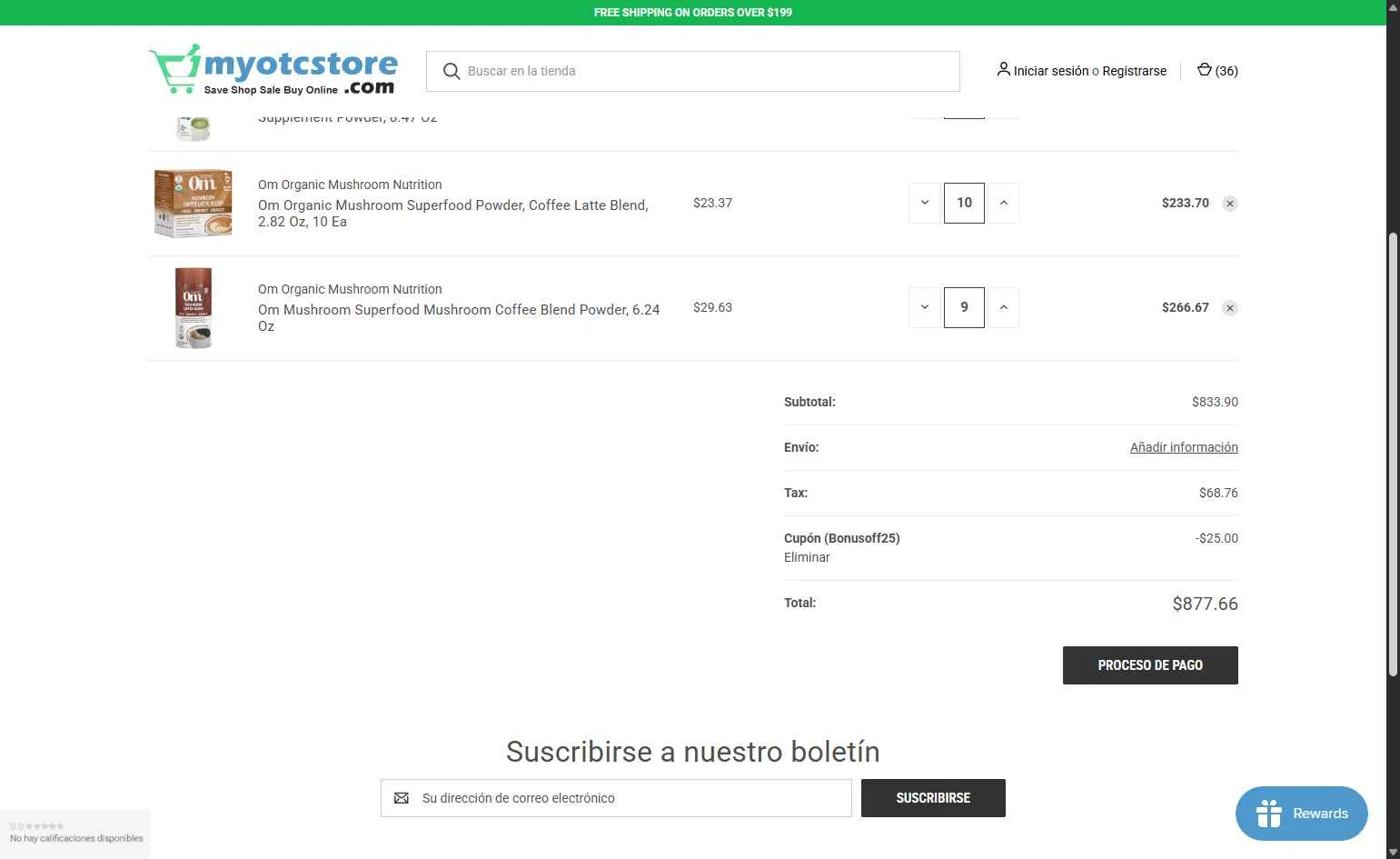Click the Google ratings badge
Viewport: 1400px width, 859px height.
[x=75, y=833]
